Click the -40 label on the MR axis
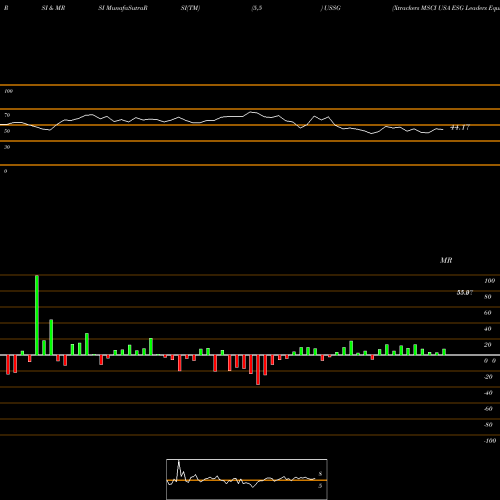This screenshot has height=500, width=500. pyautogui.click(x=488, y=393)
